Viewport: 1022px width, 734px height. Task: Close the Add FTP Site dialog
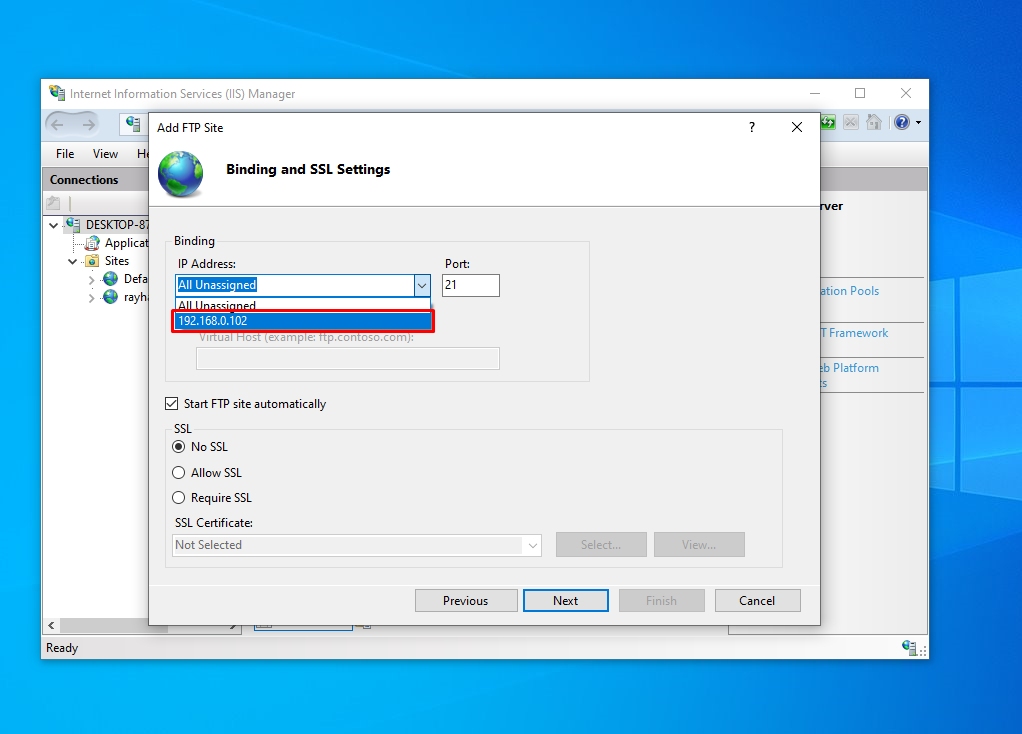pyautogui.click(x=796, y=127)
